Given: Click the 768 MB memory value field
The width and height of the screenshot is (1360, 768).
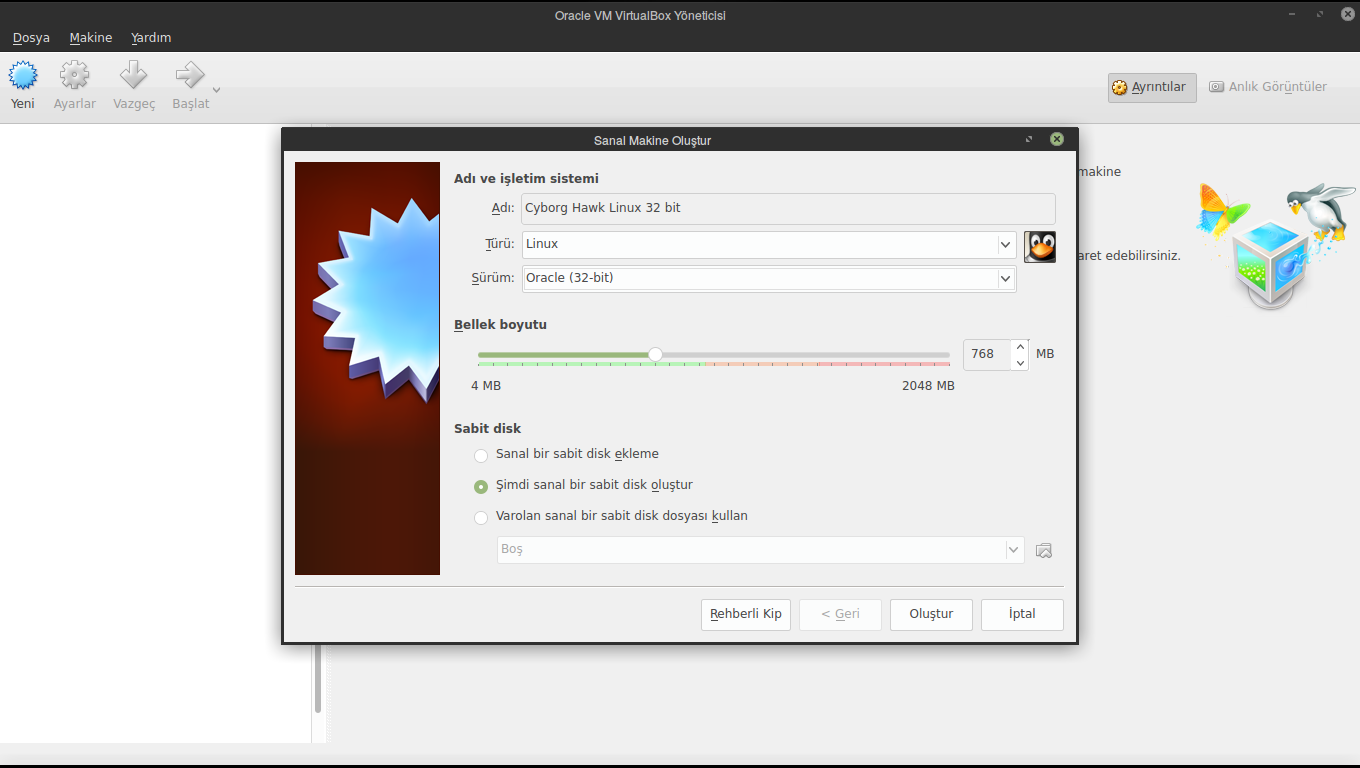Looking at the screenshot, I should click(x=987, y=354).
